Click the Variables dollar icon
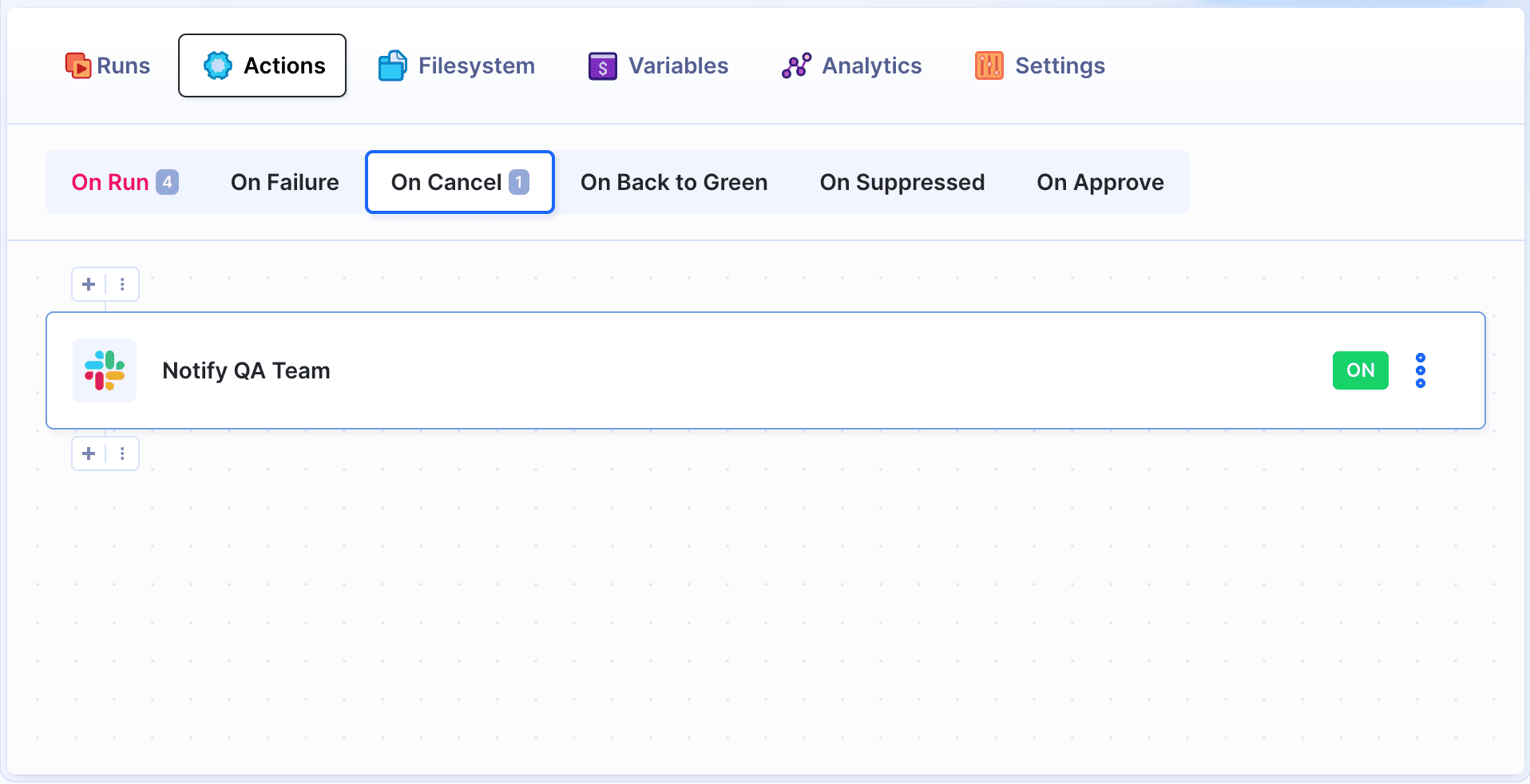The image size is (1530, 784). (x=603, y=66)
